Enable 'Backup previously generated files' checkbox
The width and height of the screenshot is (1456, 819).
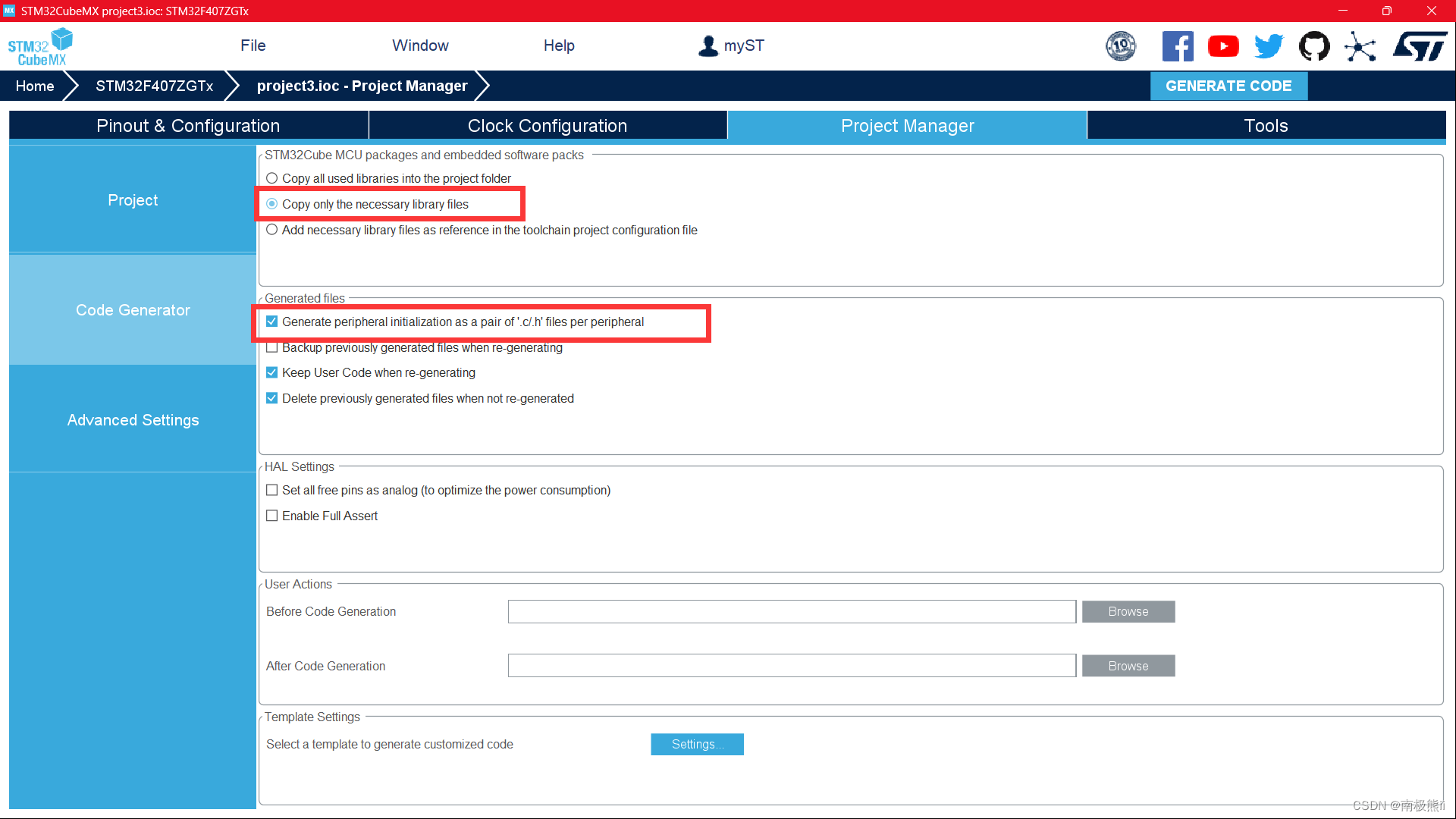[x=272, y=347]
